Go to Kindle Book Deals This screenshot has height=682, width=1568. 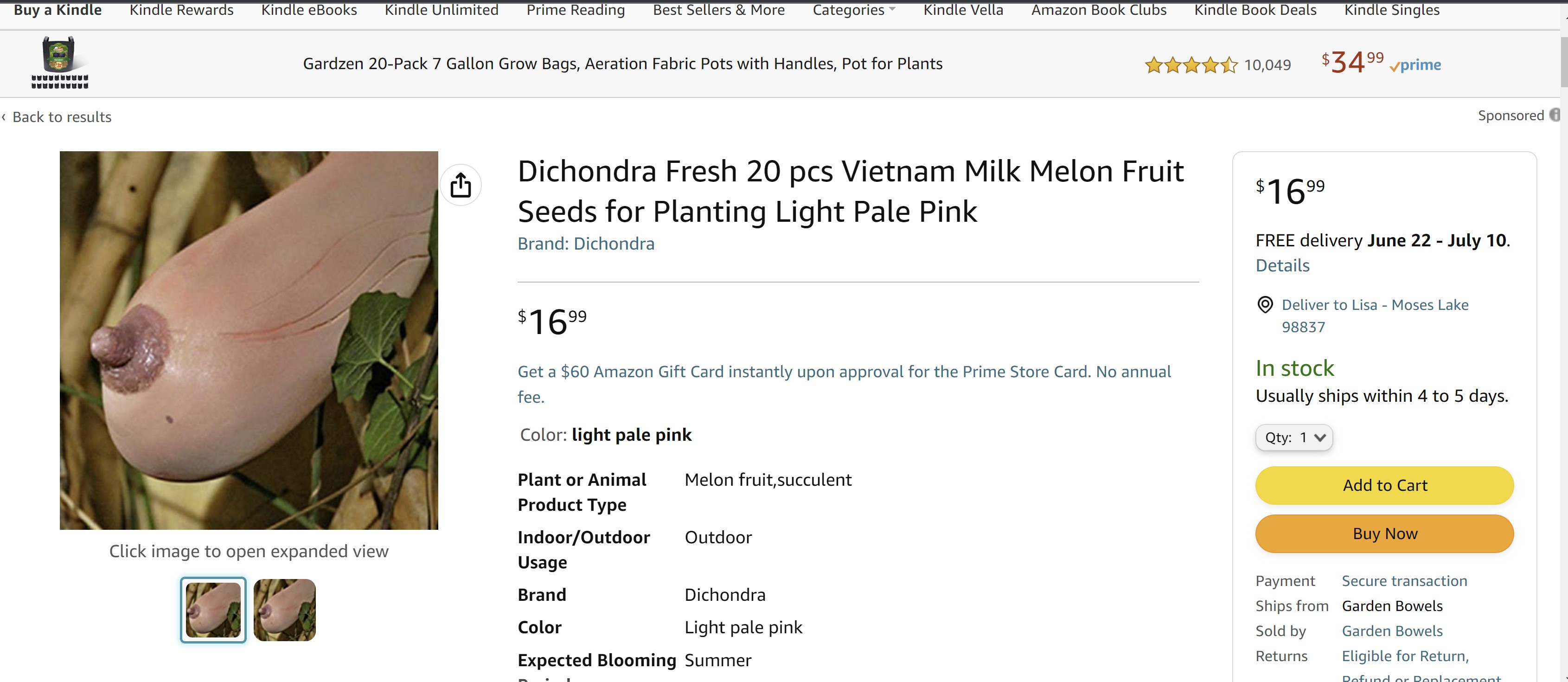click(x=1255, y=10)
